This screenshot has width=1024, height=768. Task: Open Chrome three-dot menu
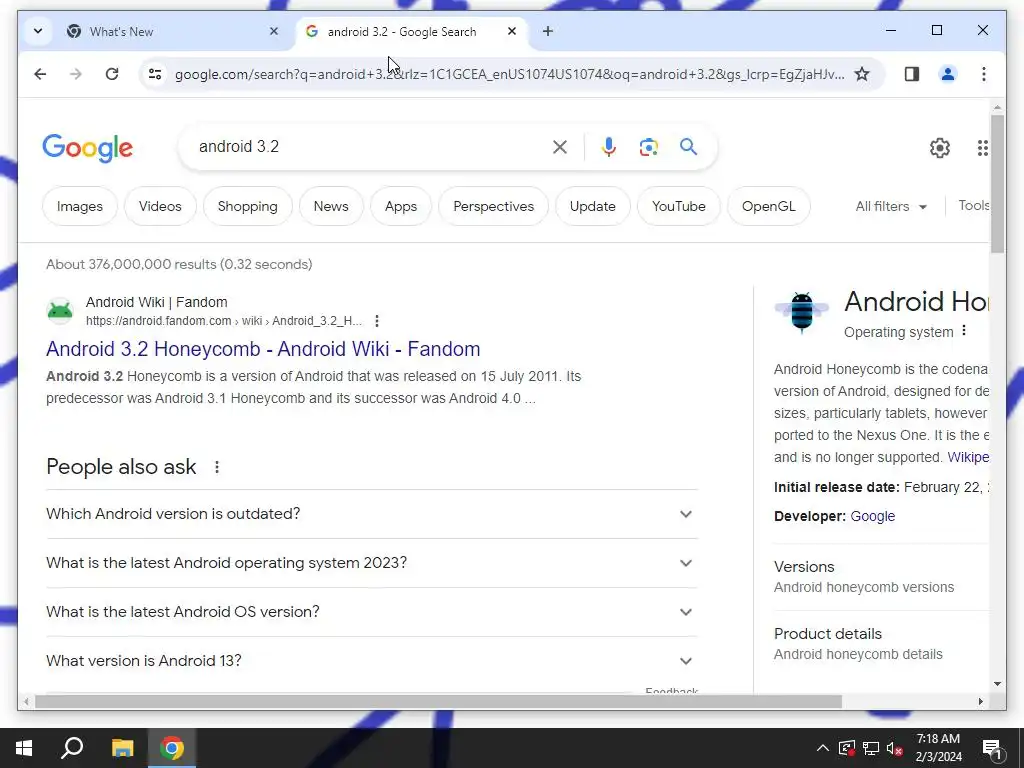984,74
